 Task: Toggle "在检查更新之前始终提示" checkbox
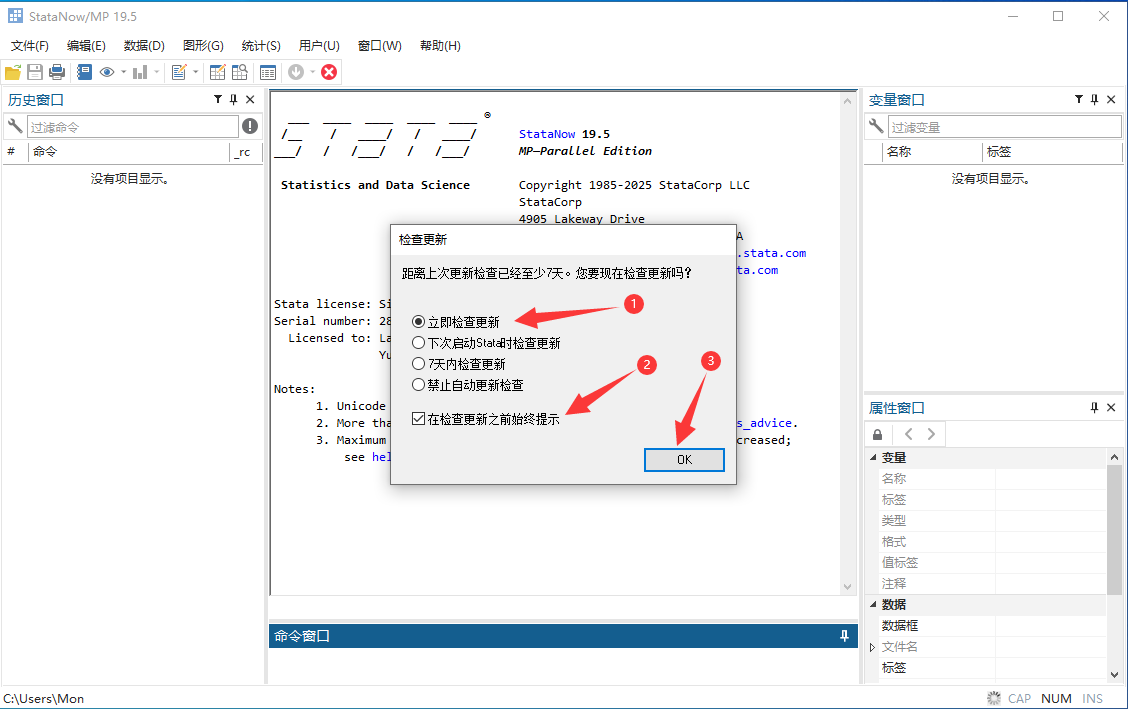418,418
